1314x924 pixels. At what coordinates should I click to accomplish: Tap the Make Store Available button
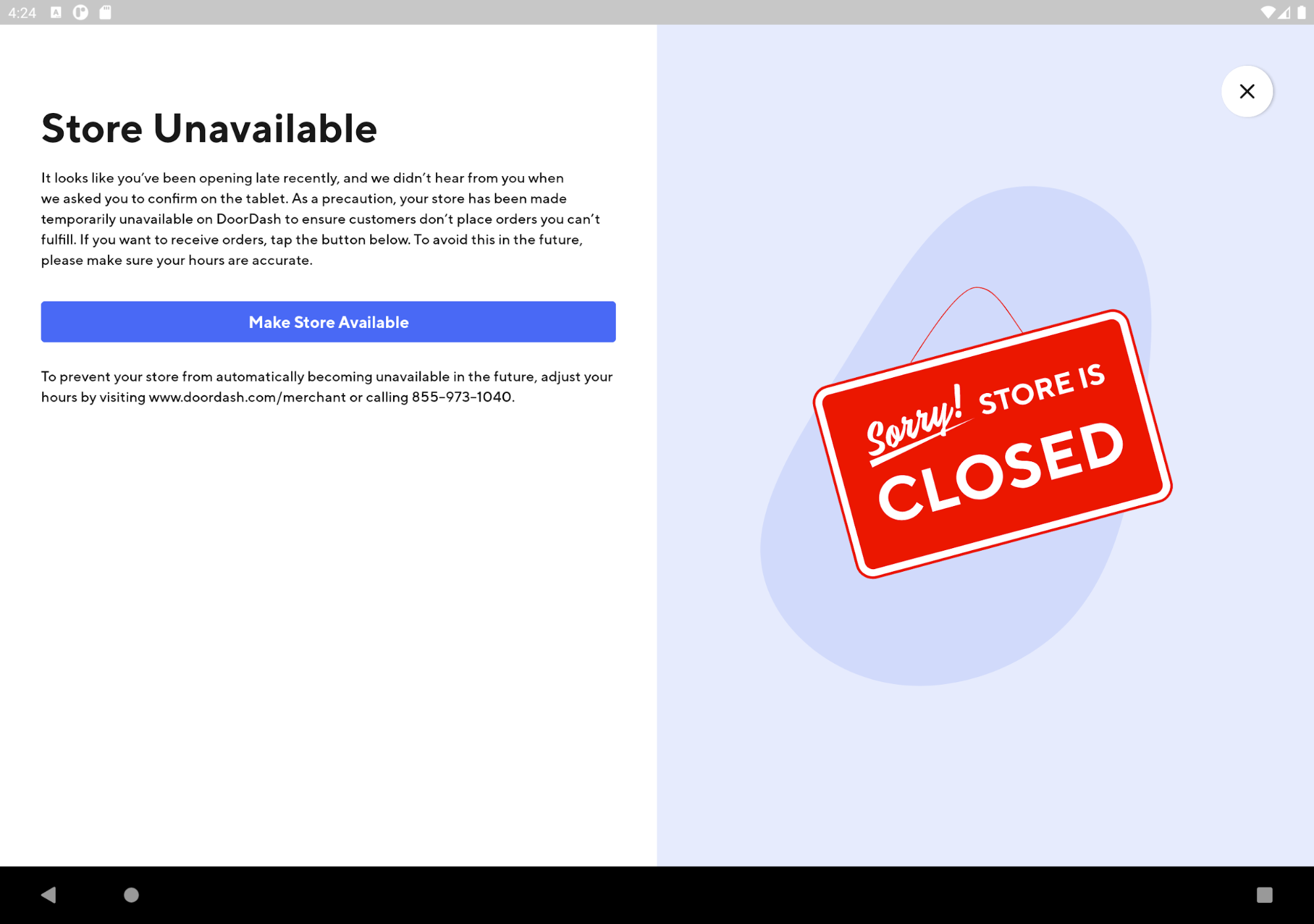pyautogui.click(x=328, y=322)
